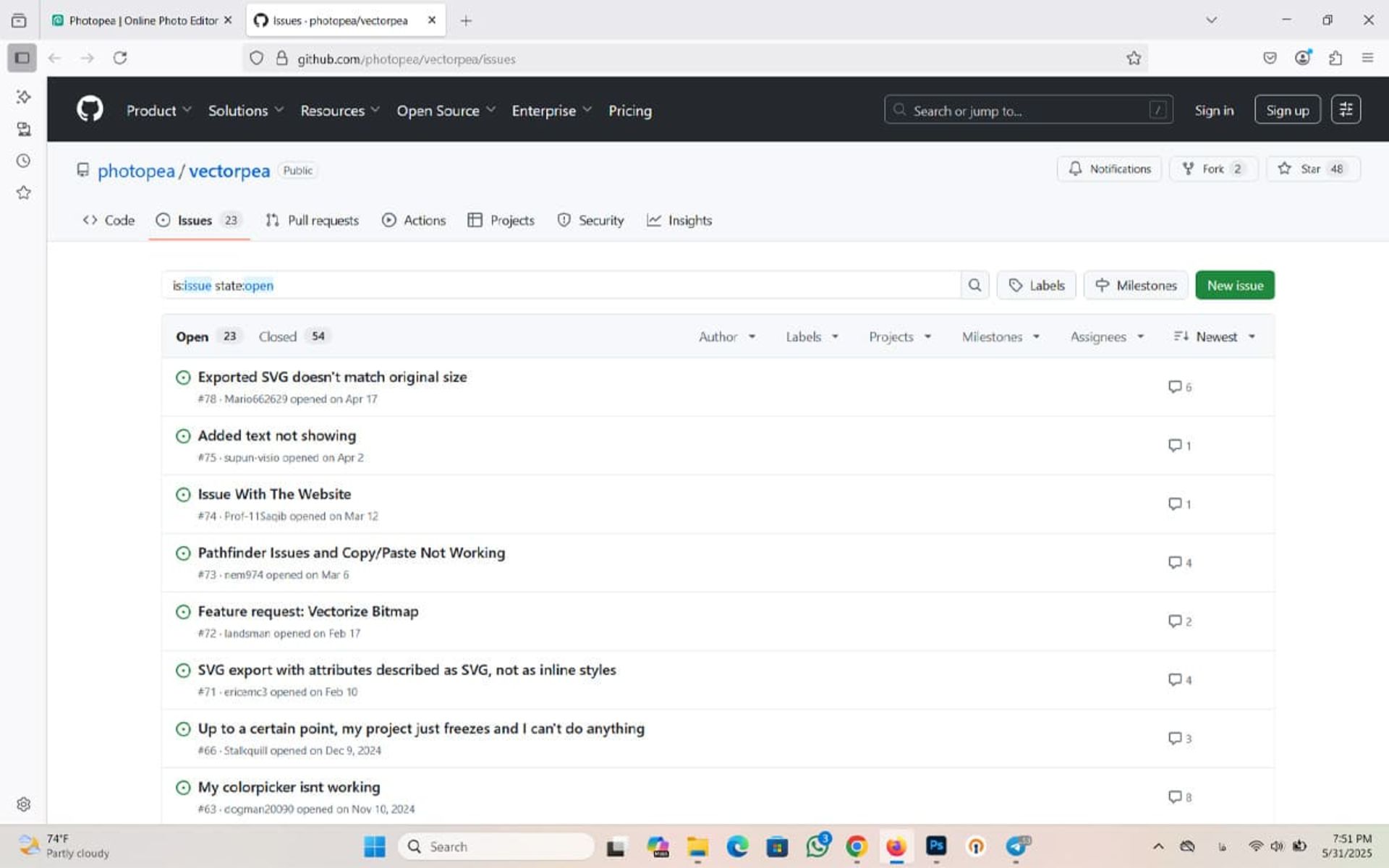The width and height of the screenshot is (1389, 868).
Task: Open the sidebar settings gear
Action: tap(23, 804)
